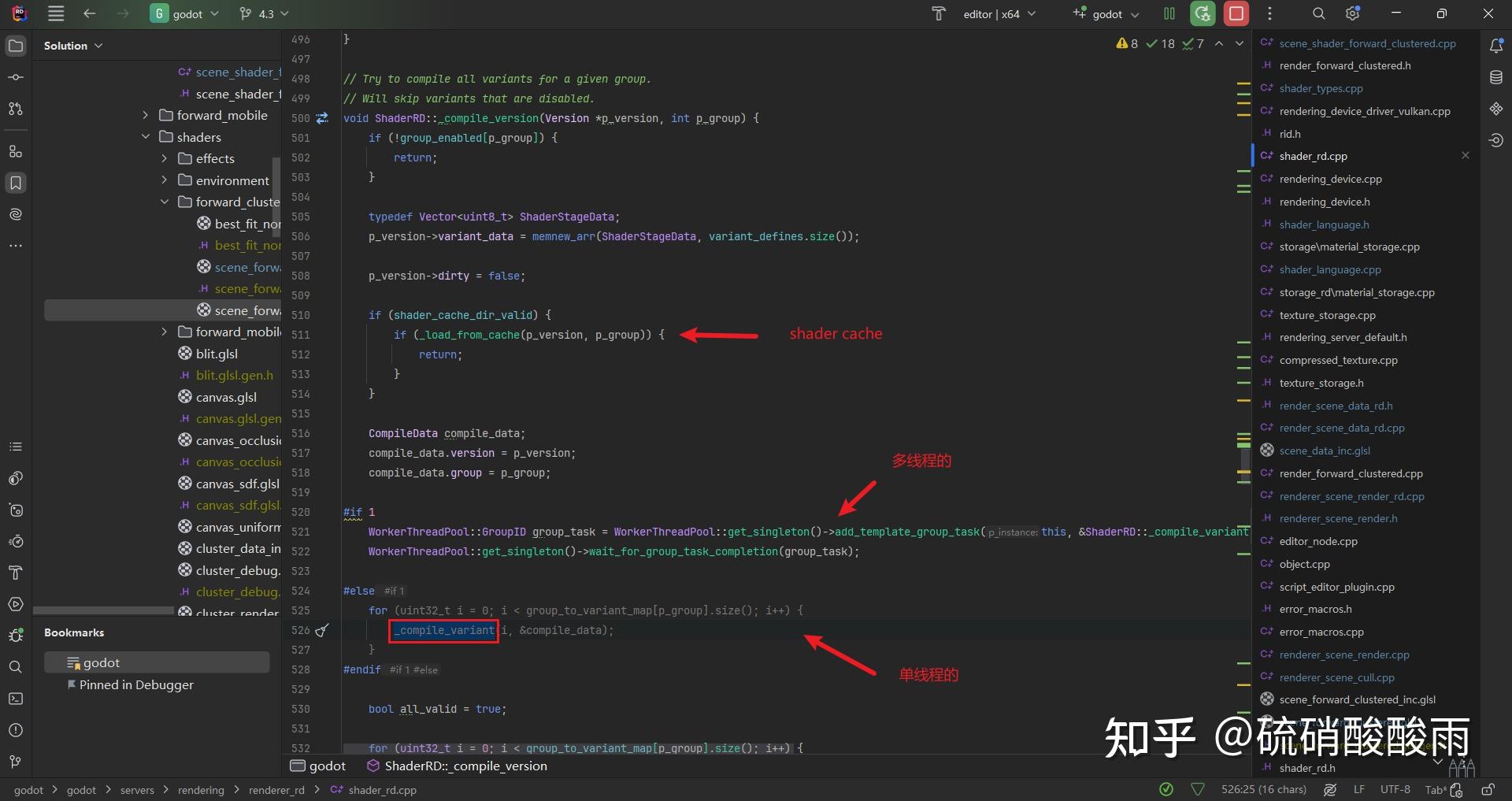The height and width of the screenshot is (801, 1512).
Task: Open IDE Settings via the gear icon
Action: click(1353, 13)
